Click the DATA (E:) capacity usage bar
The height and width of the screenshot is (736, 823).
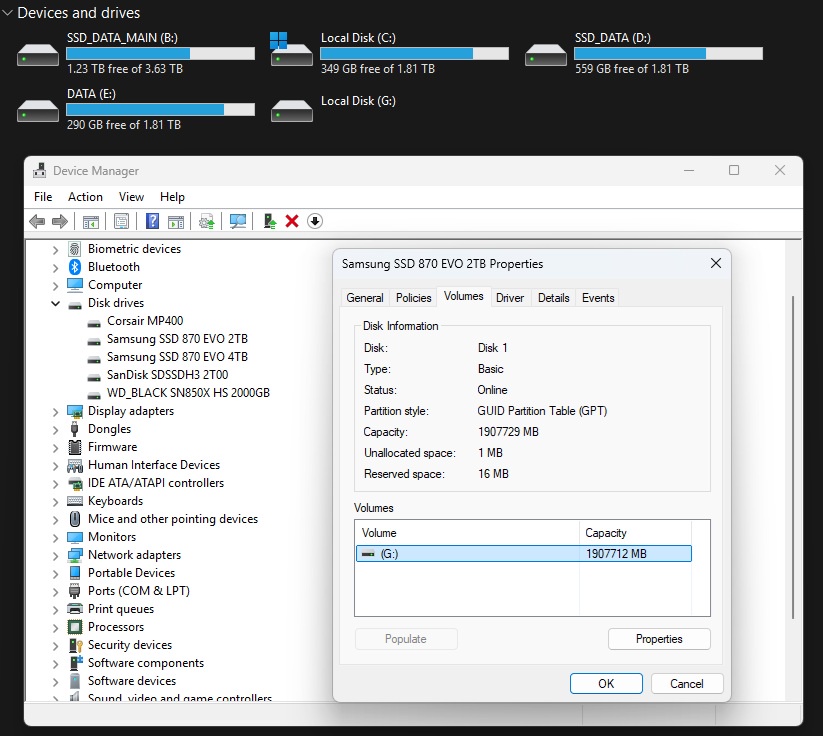(x=161, y=109)
